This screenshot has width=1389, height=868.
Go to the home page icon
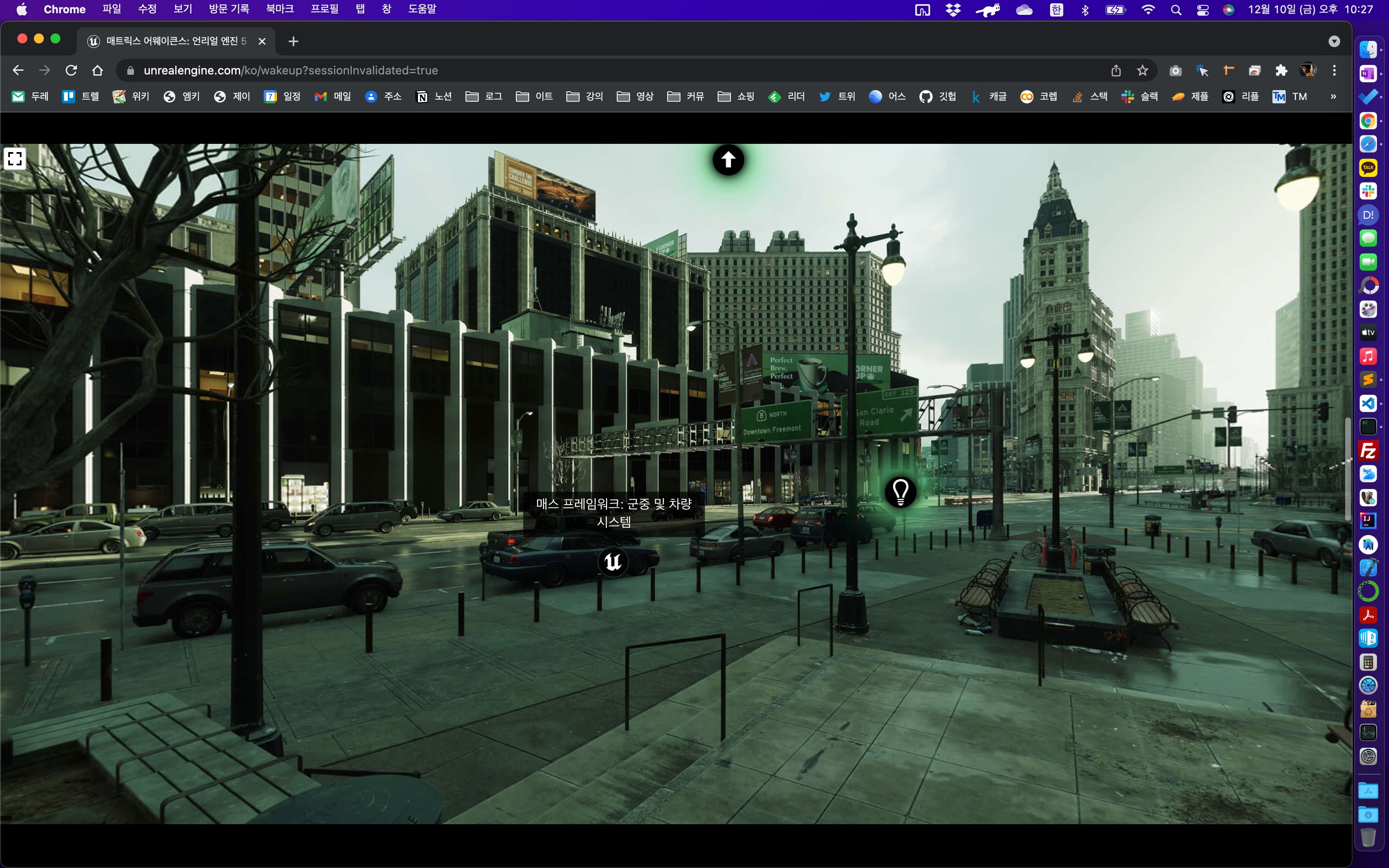pos(98,70)
